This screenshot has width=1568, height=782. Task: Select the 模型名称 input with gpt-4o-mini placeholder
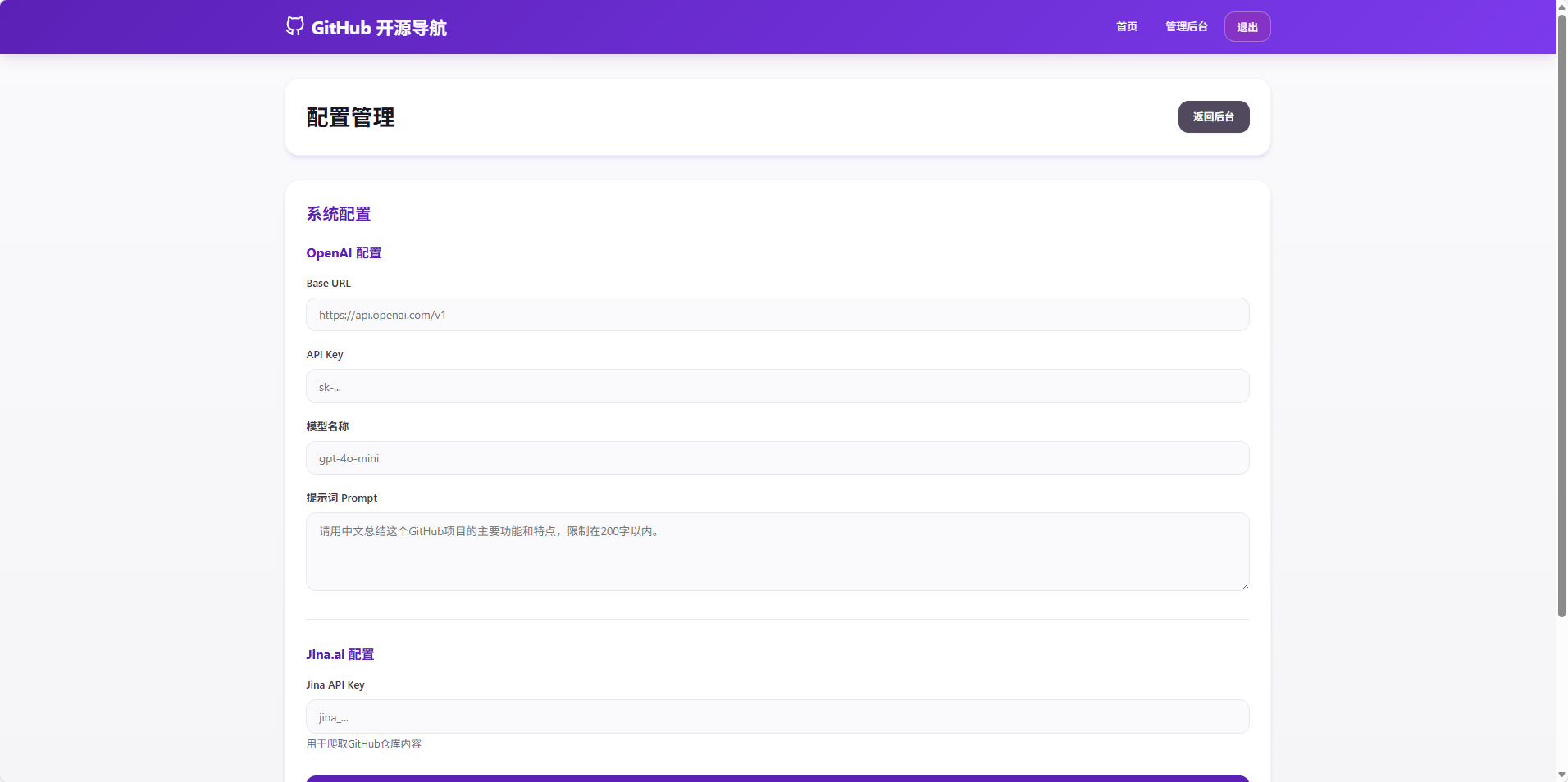tap(777, 458)
